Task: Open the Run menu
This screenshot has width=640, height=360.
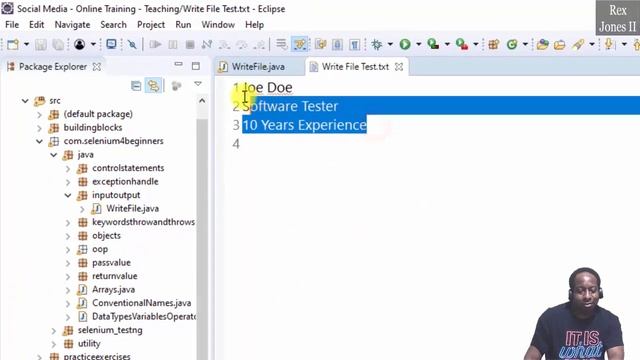Action: point(183,25)
